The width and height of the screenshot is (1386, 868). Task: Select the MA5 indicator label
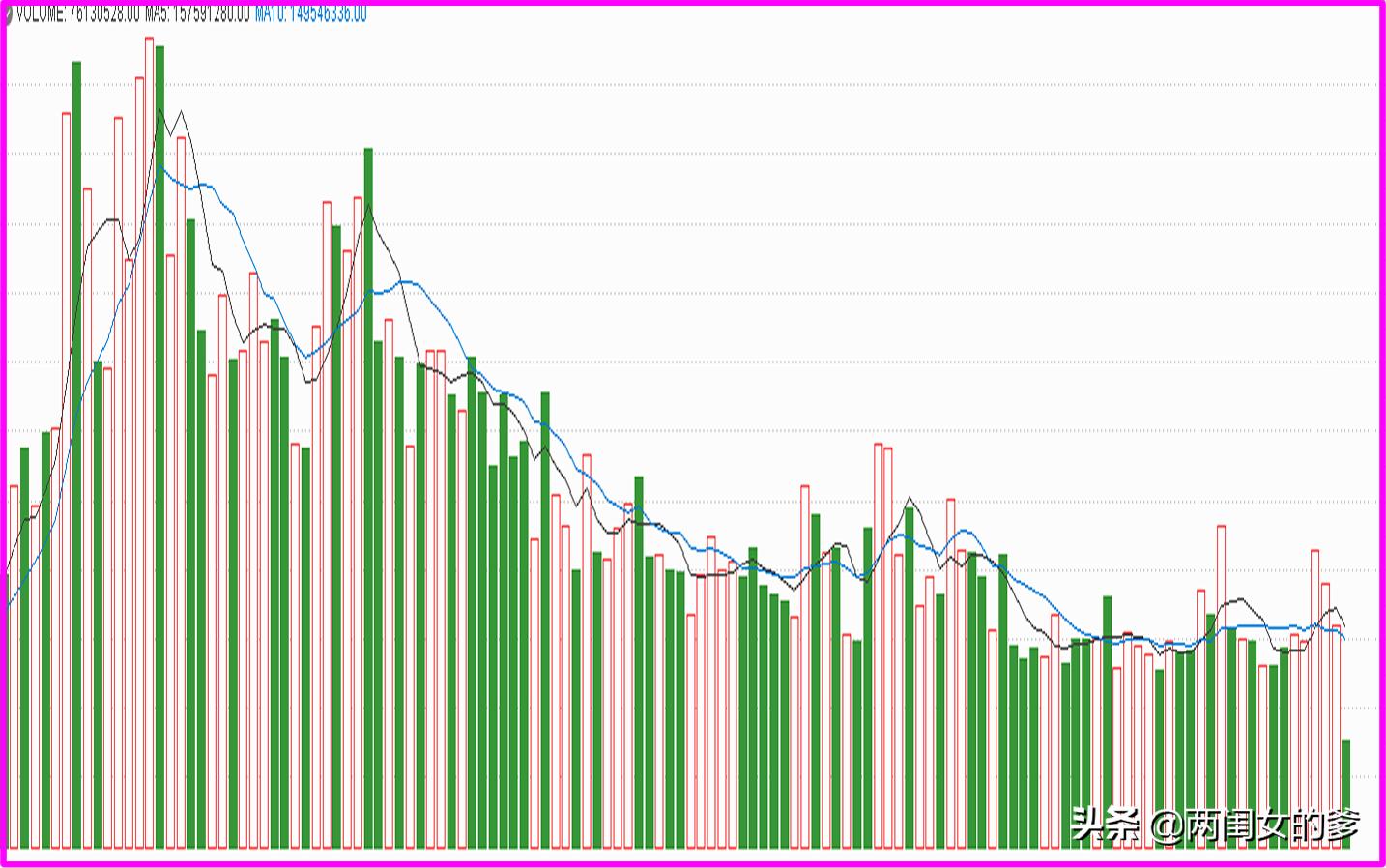pos(198,14)
